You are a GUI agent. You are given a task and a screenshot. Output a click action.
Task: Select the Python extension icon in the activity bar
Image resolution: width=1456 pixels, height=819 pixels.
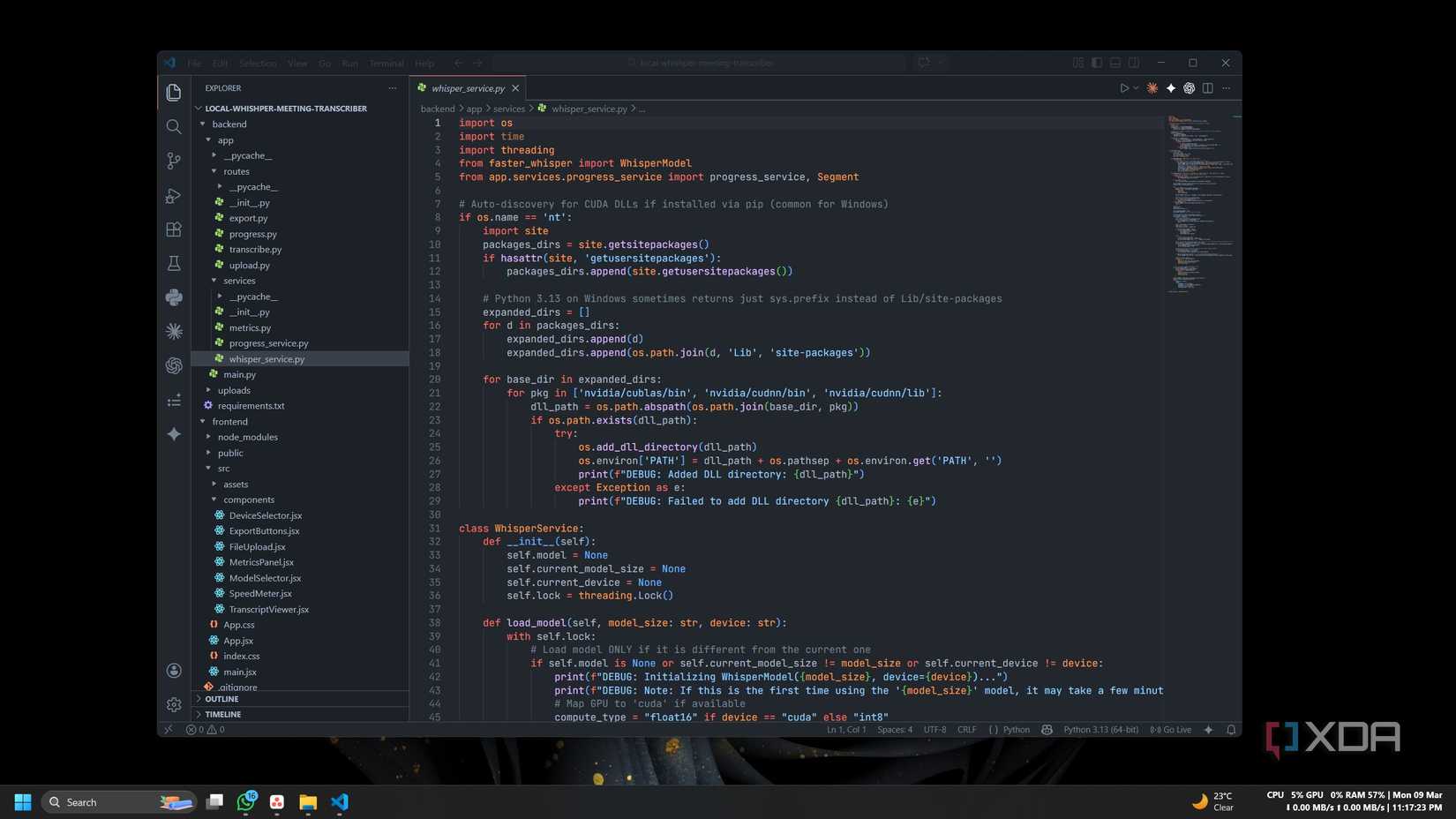pyautogui.click(x=173, y=297)
